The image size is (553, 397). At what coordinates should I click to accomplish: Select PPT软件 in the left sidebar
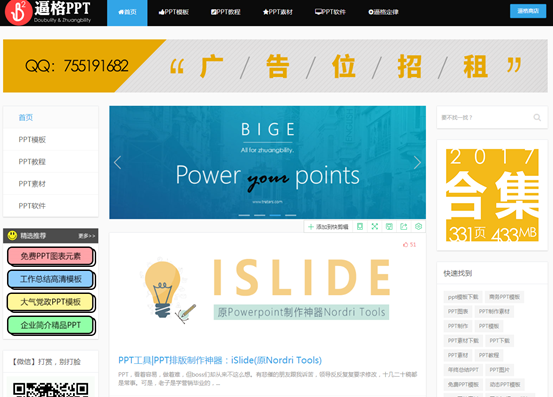coord(51,206)
